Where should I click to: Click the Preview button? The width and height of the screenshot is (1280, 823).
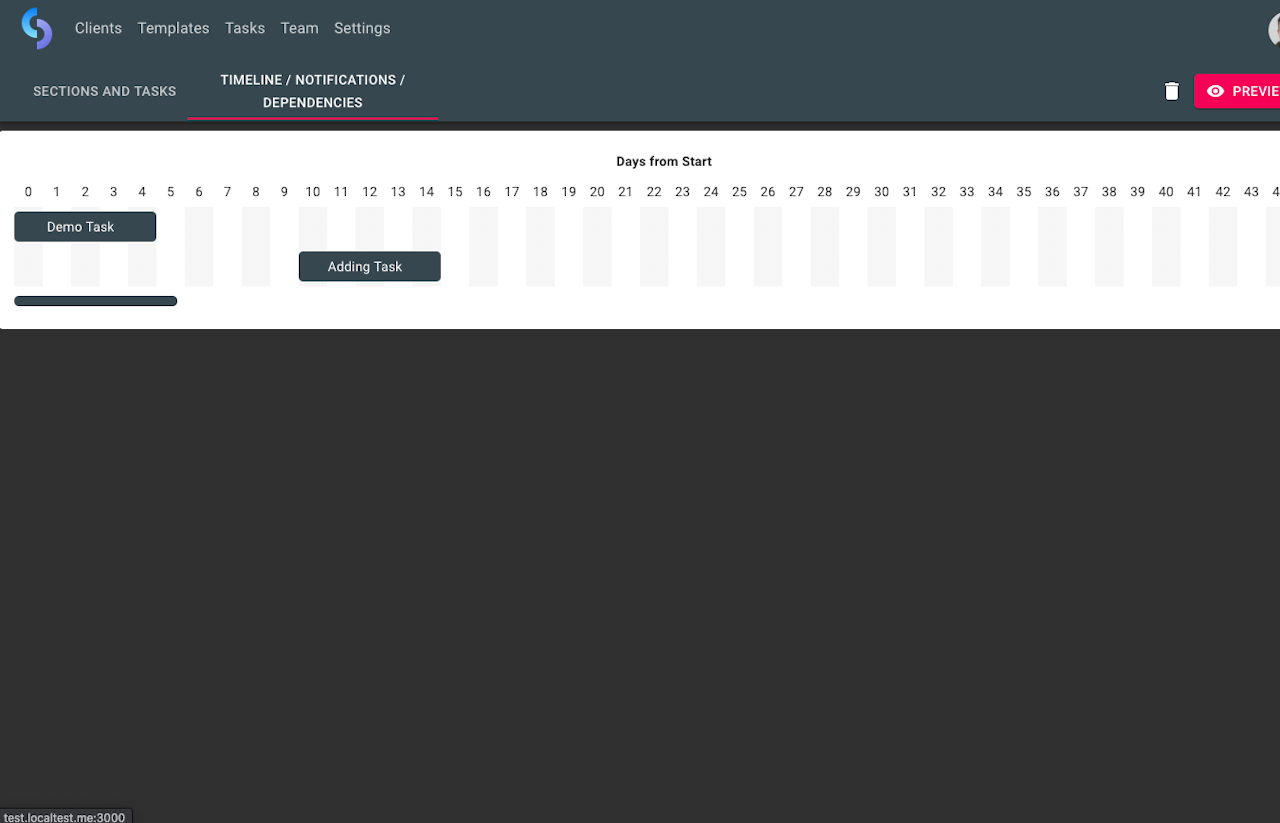click(x=1238, y=91)
